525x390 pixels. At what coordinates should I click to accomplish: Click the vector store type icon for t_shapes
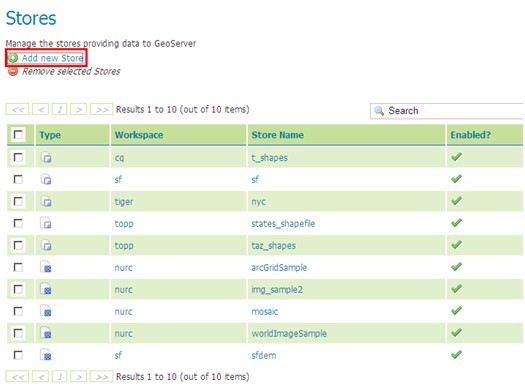click(x=46, y=157)
